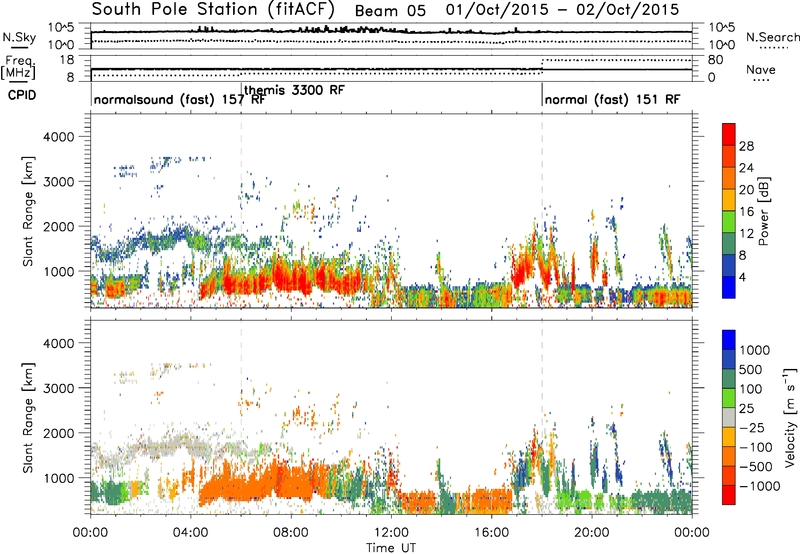Click the dashed 18:00 CPID-change line in power panel
This screenshot has width=800, height=554.
pyautogui.click(x=542, y=211)
